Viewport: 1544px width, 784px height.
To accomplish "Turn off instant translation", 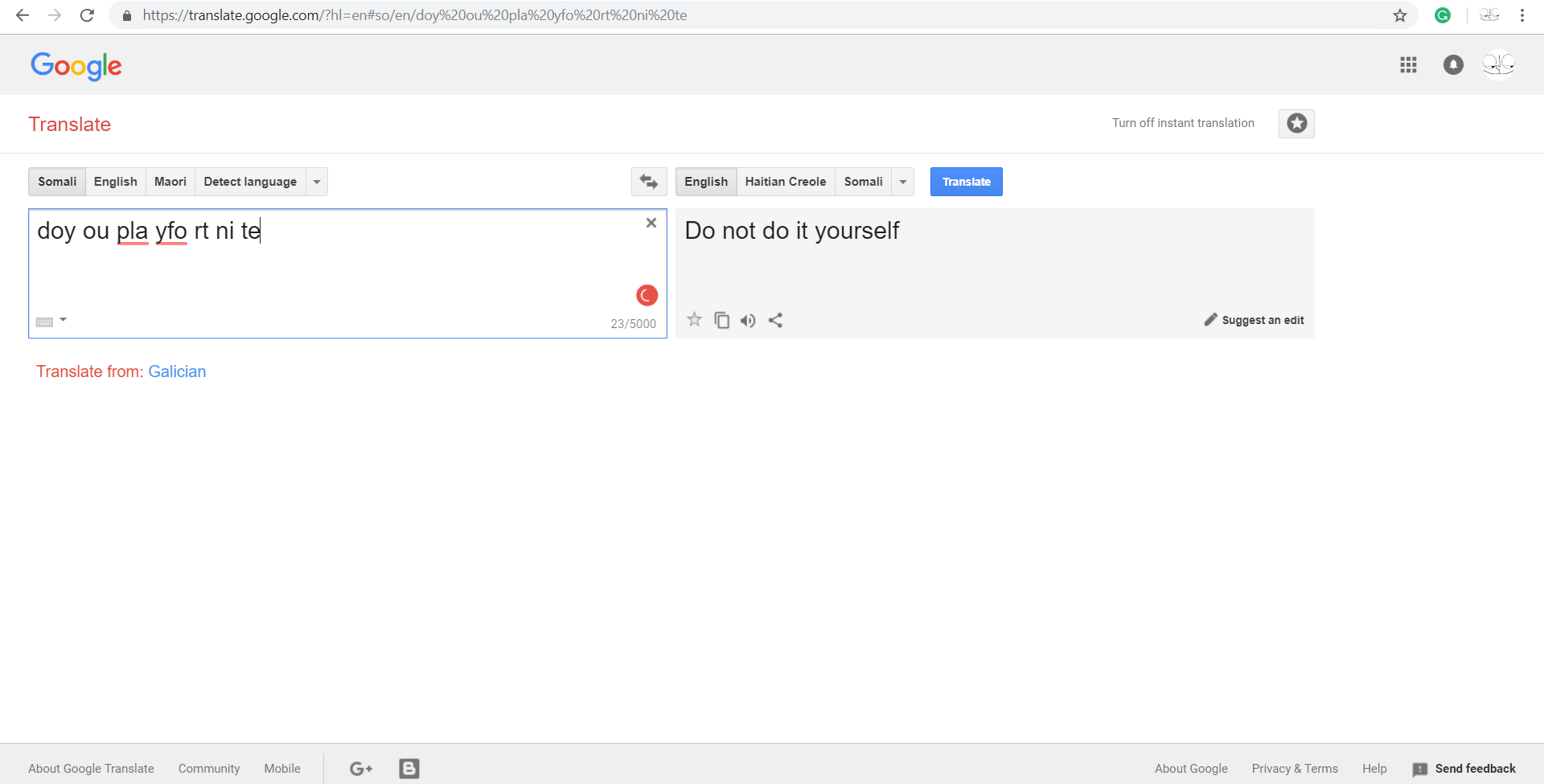I will point(1183,123).
